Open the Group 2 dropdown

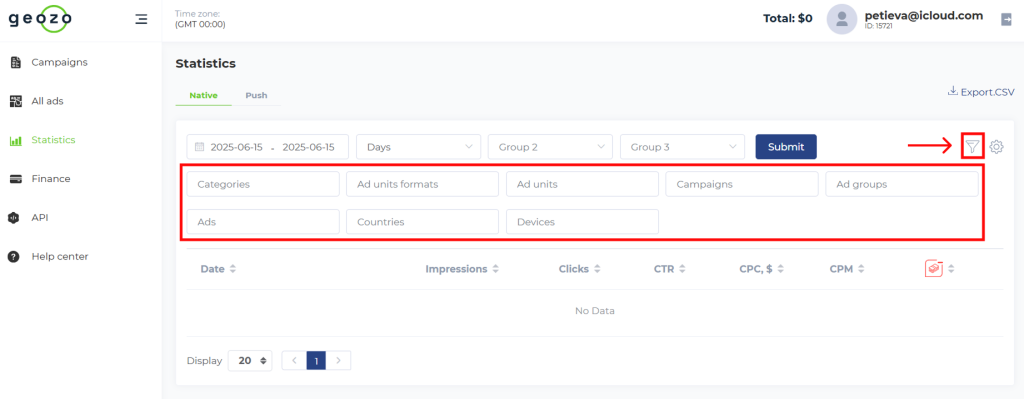pyautogui.click(x=551, y=147)
